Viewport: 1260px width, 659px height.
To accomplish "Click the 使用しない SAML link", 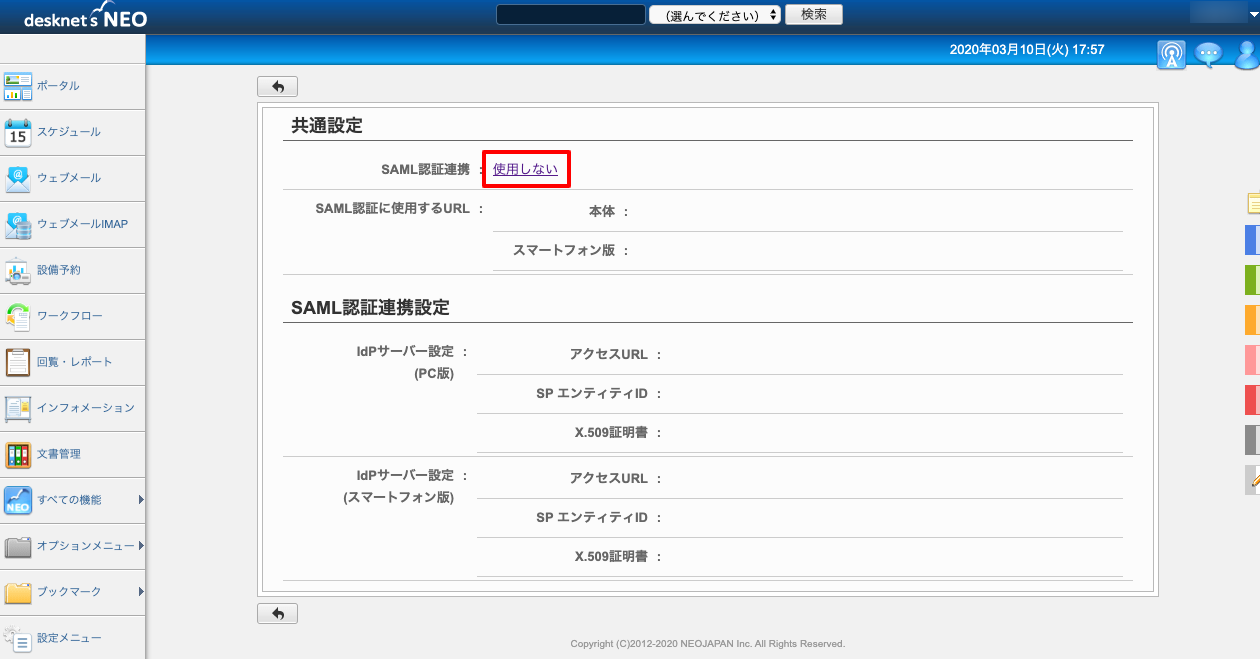I will [x=525, y=170].
